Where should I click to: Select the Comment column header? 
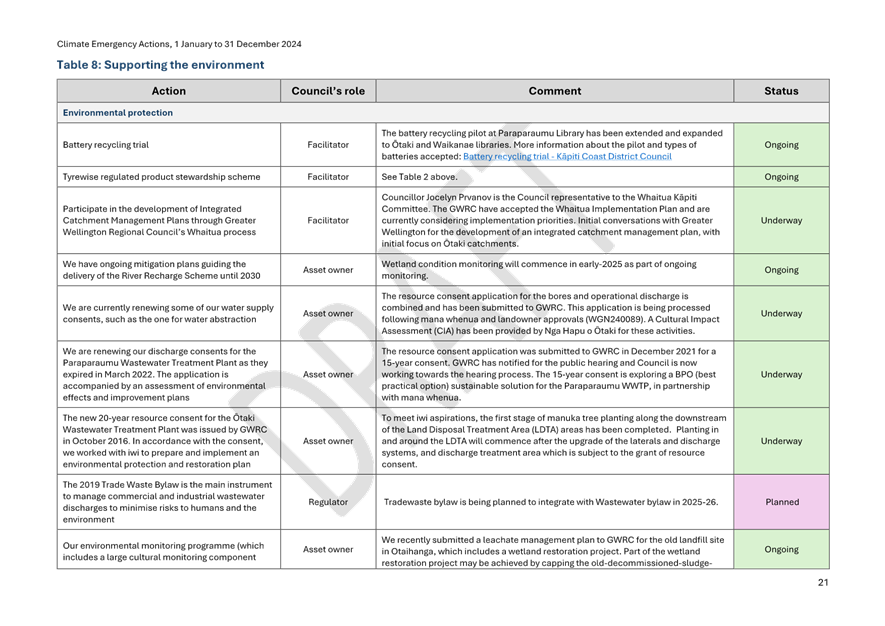pyautogui.click(x=554, y=90)
